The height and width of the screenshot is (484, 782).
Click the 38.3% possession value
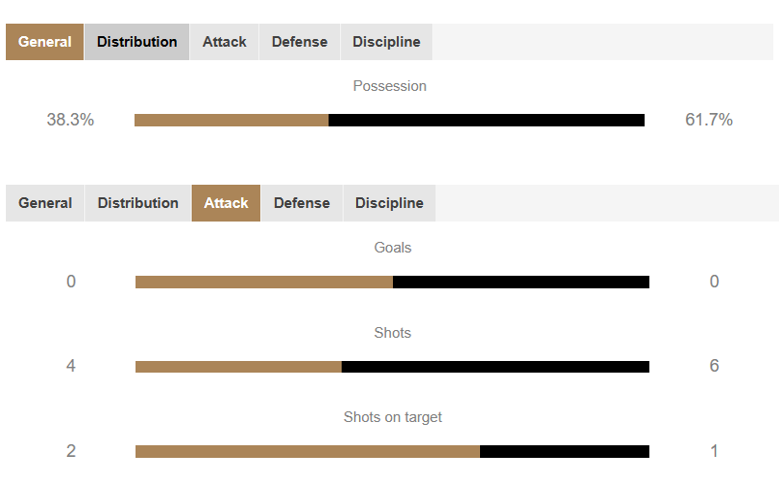point(70,120)
